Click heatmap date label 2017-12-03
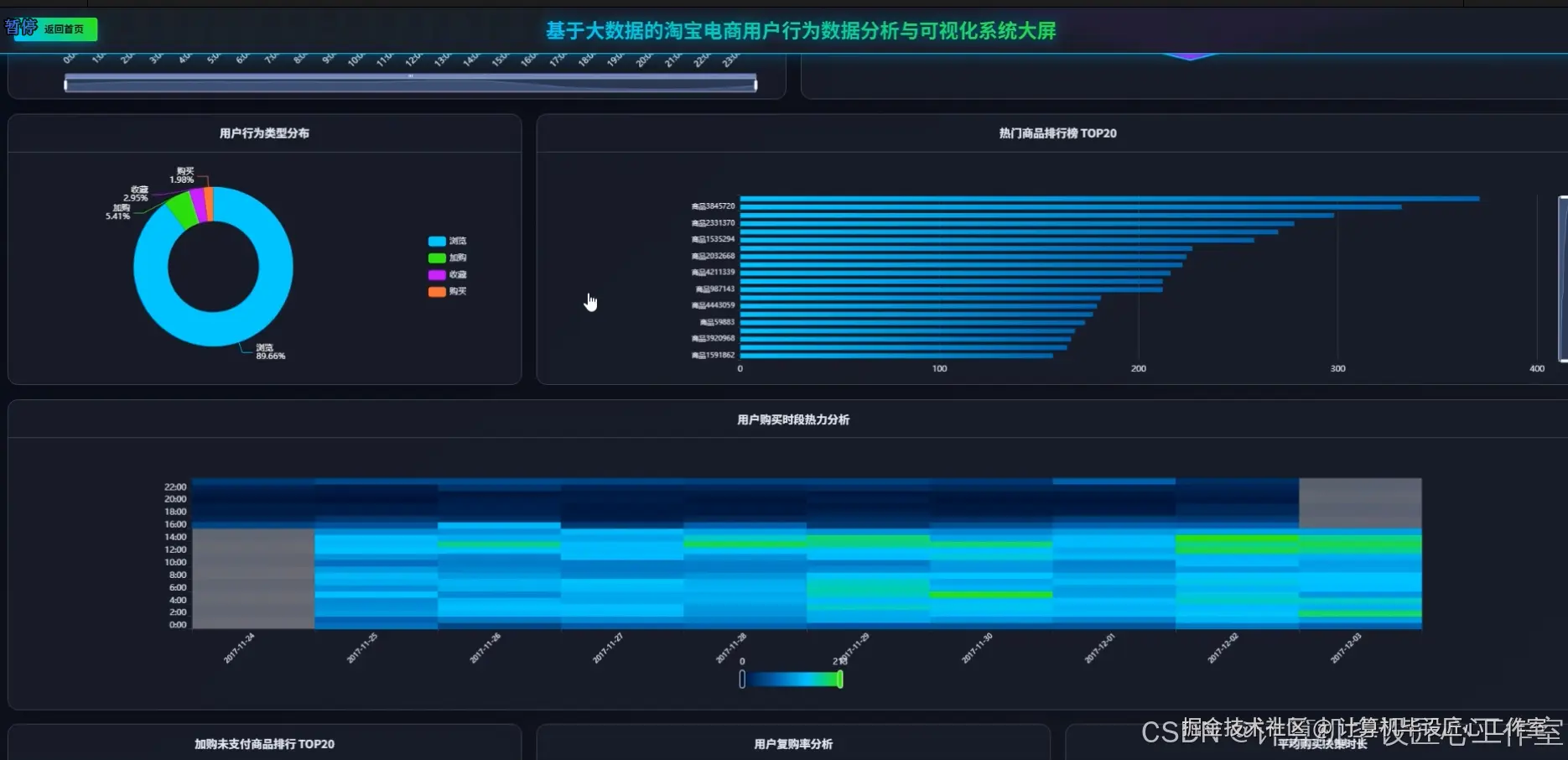This screenshot has height=760, width=1568. pyautogui.click(x=1346, y=648)
